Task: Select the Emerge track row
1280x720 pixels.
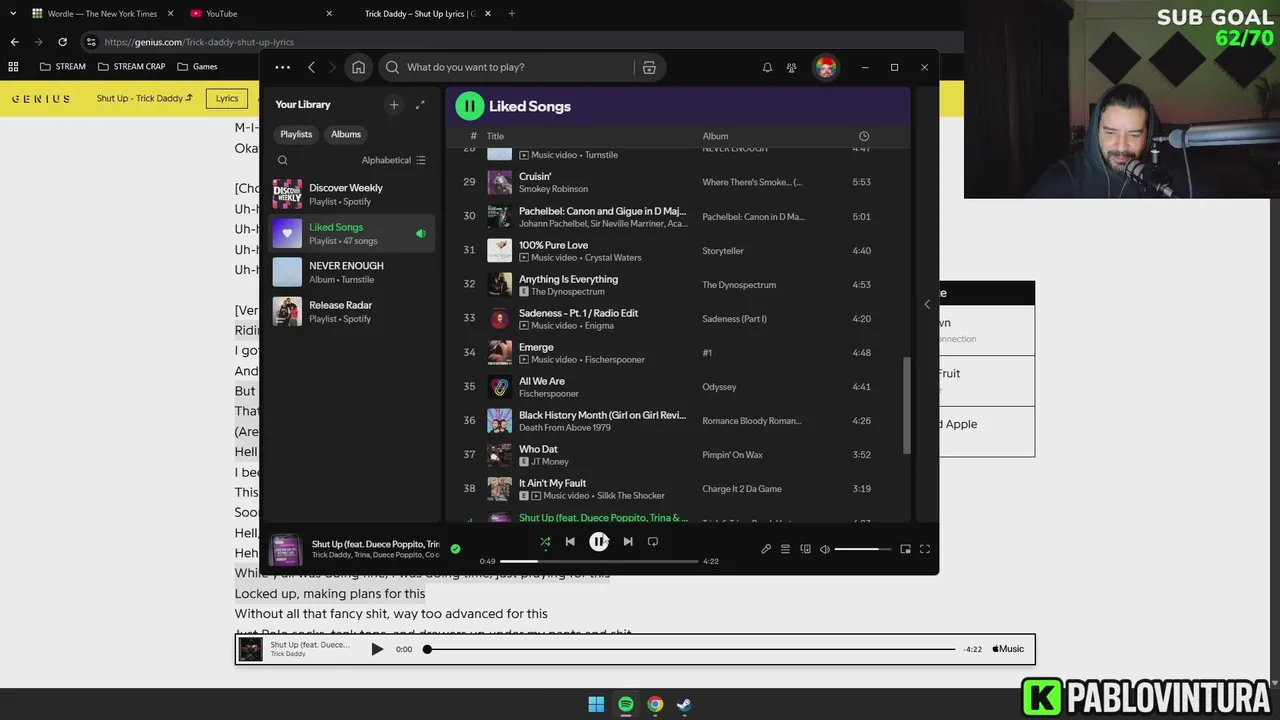Action: coord(677,352)
